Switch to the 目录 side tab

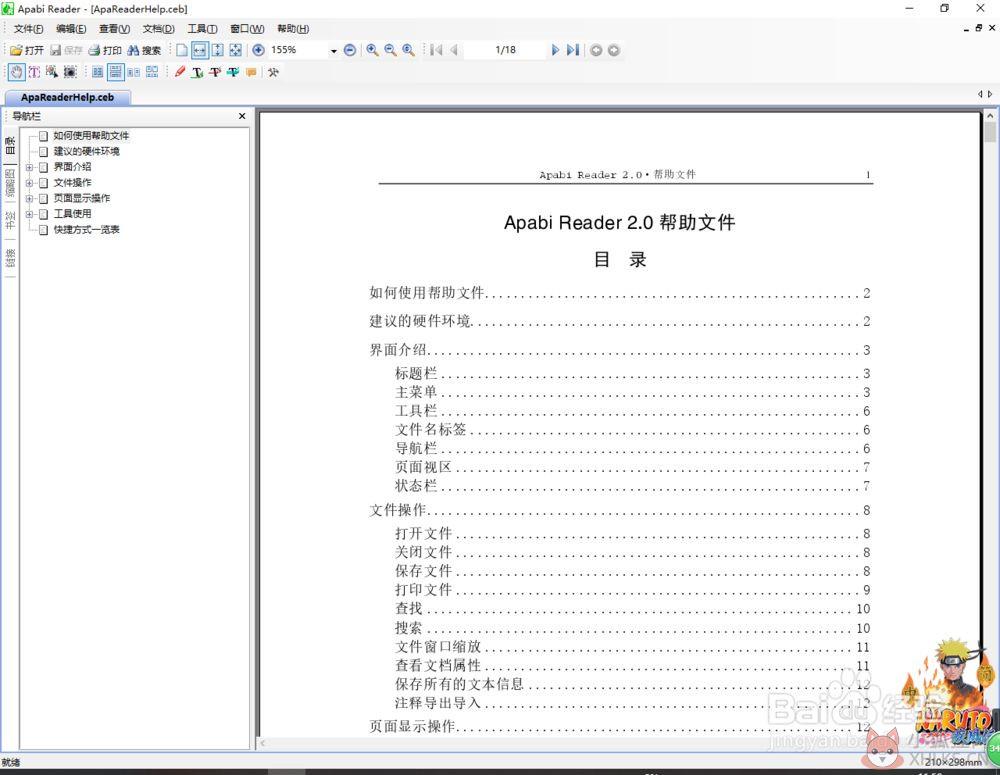coord(10,145)
